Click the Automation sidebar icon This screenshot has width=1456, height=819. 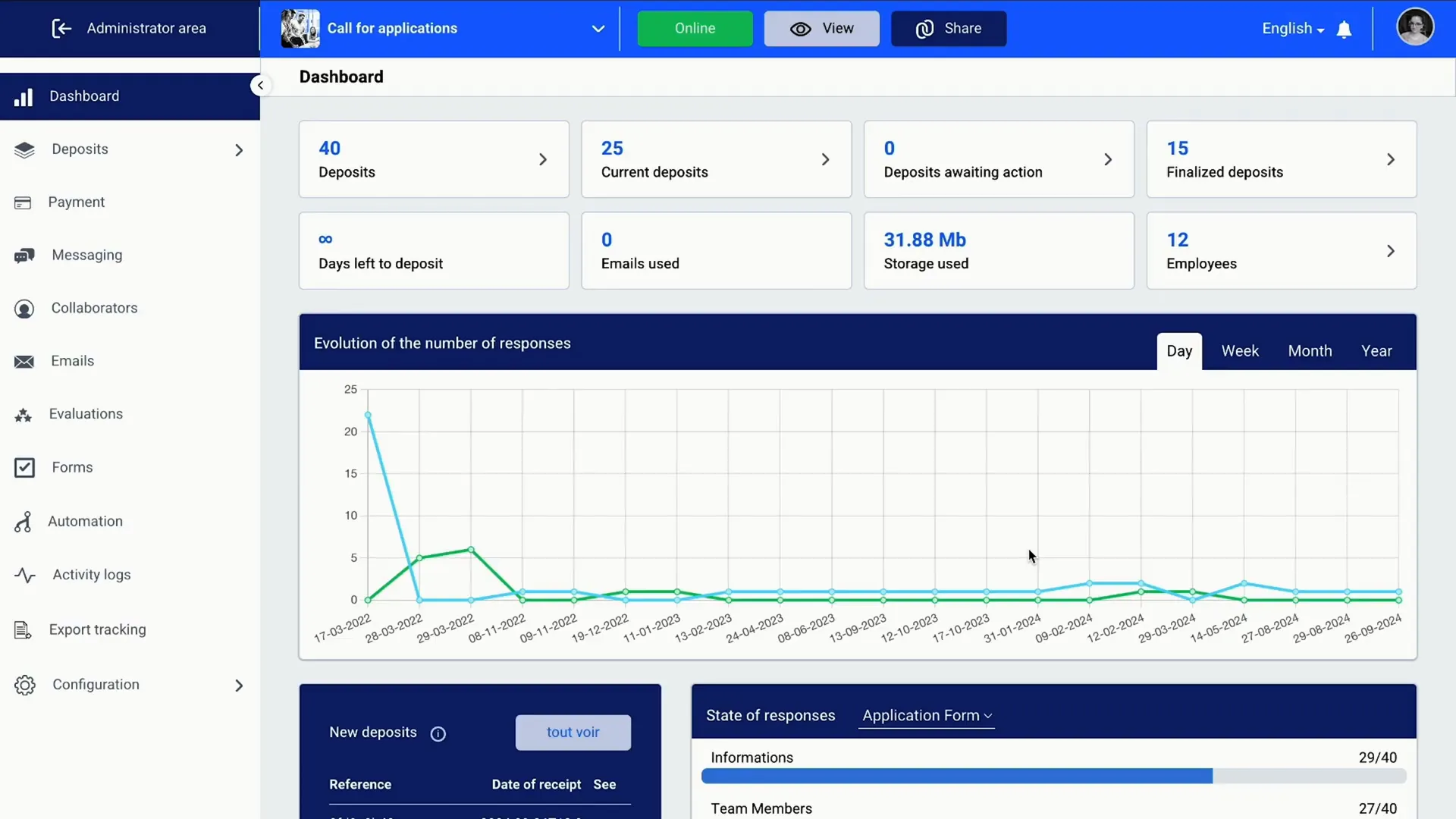(x=24, y=520)
